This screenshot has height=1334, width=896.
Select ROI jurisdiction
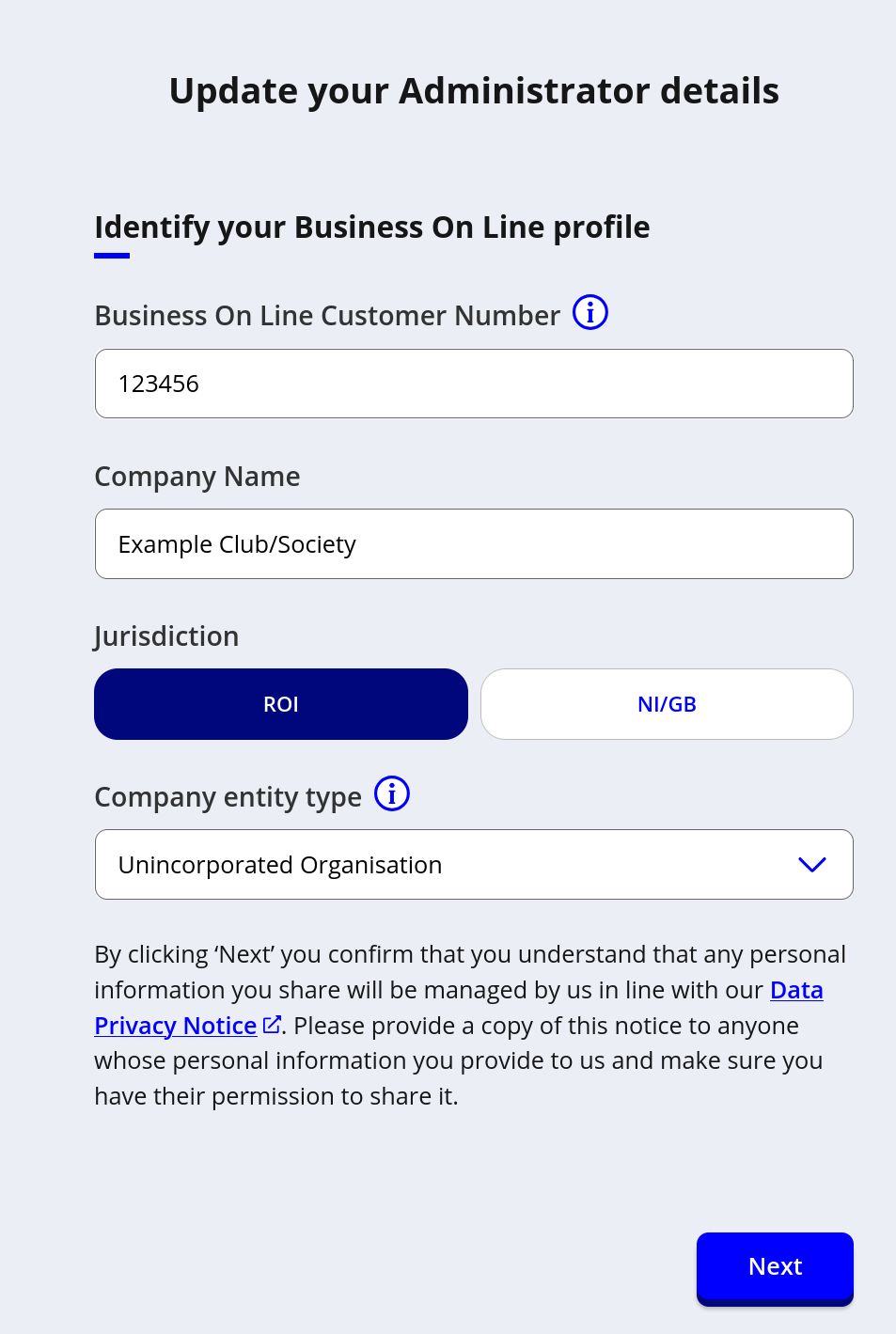click(281, 704)
